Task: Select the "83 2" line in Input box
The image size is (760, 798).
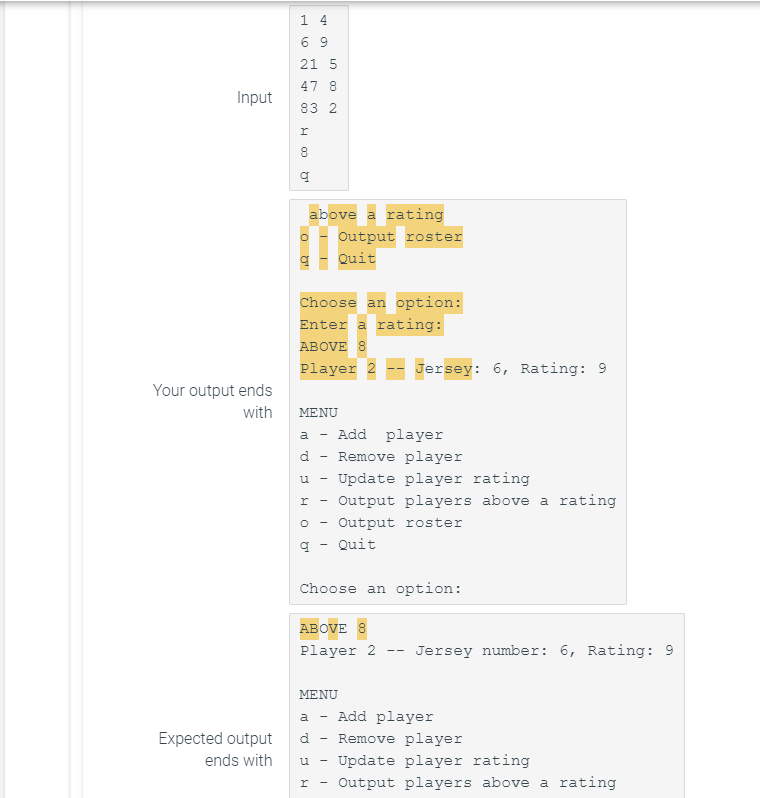Action: pos(318,108)
